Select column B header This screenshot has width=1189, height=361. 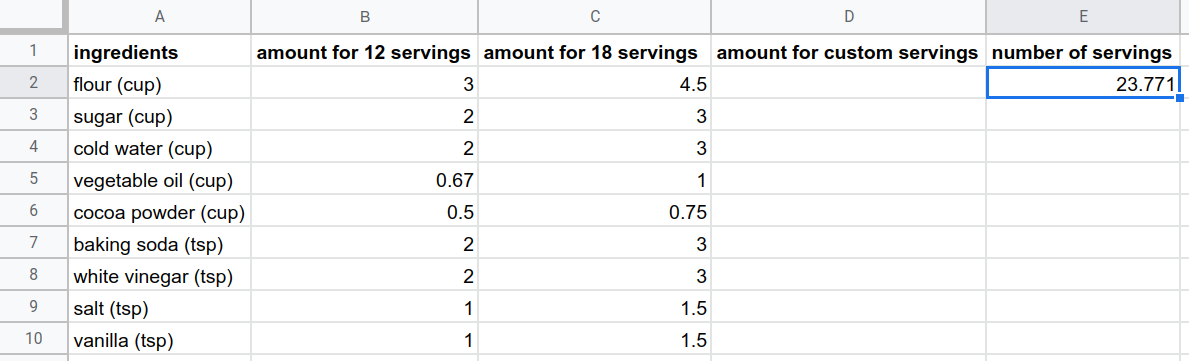pyautogui.click(x=364, y=16)
